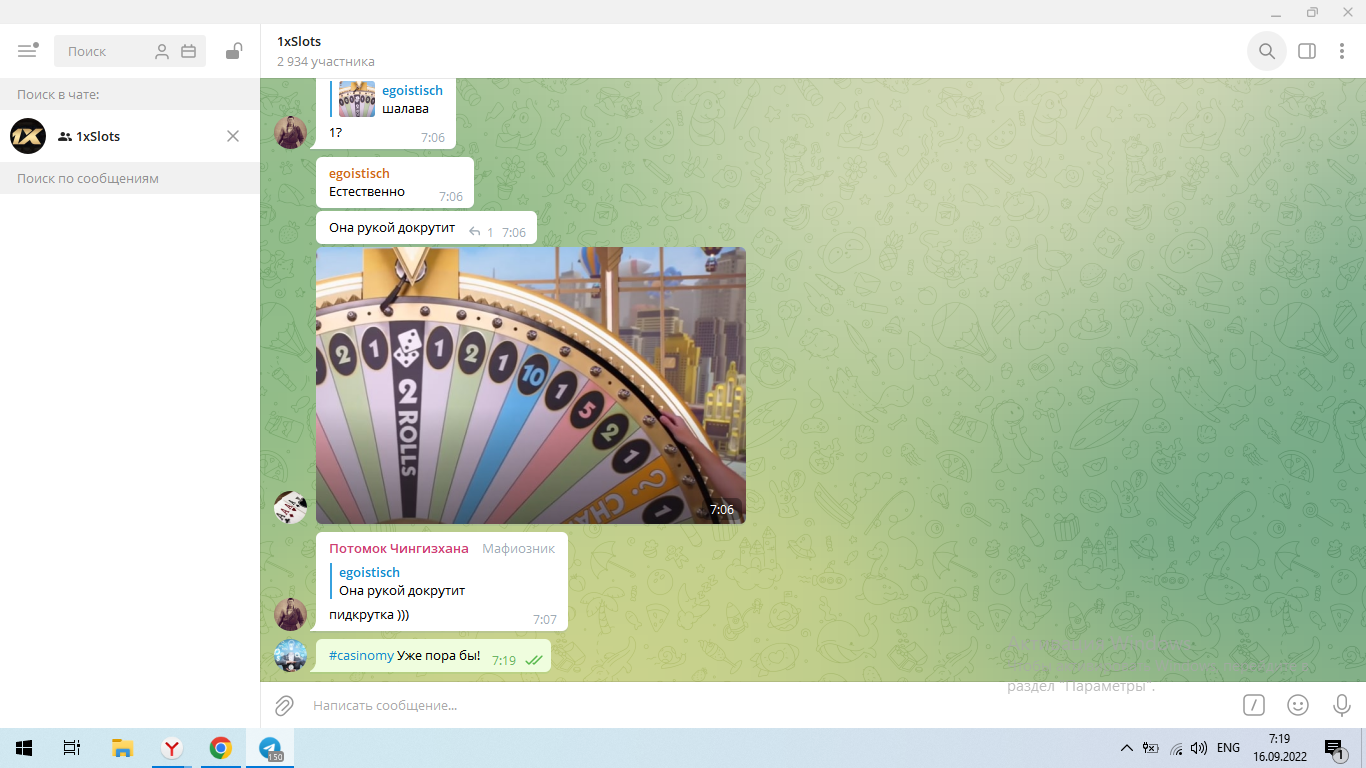Open the volume speaker tray icon

click(1199, 748)
